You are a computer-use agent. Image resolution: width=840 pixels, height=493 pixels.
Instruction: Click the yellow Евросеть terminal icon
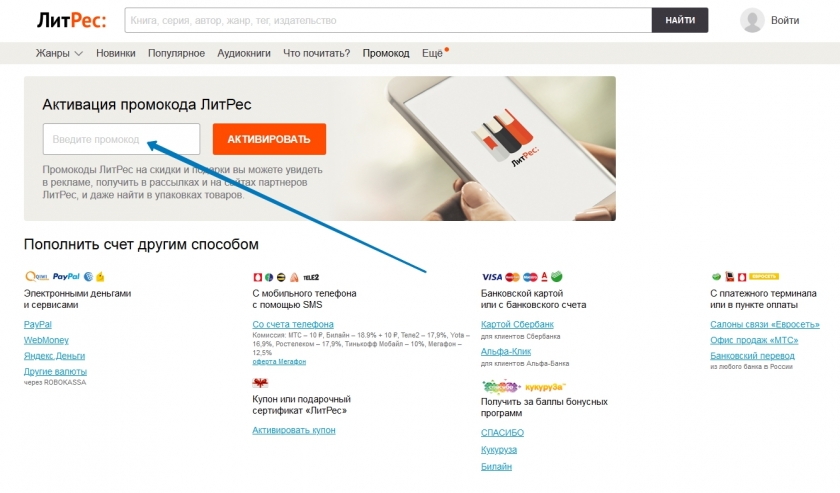pyautogui.click(x=763, y=277)
